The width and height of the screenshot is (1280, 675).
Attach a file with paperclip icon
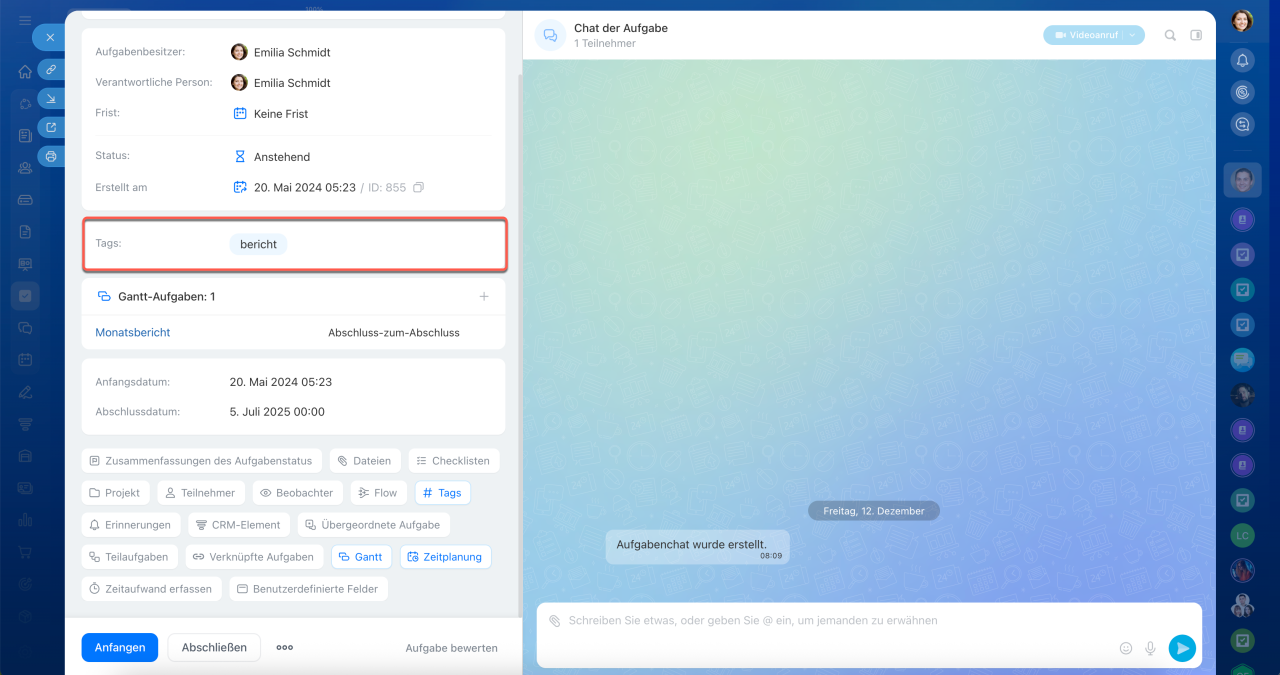[554, 621]
